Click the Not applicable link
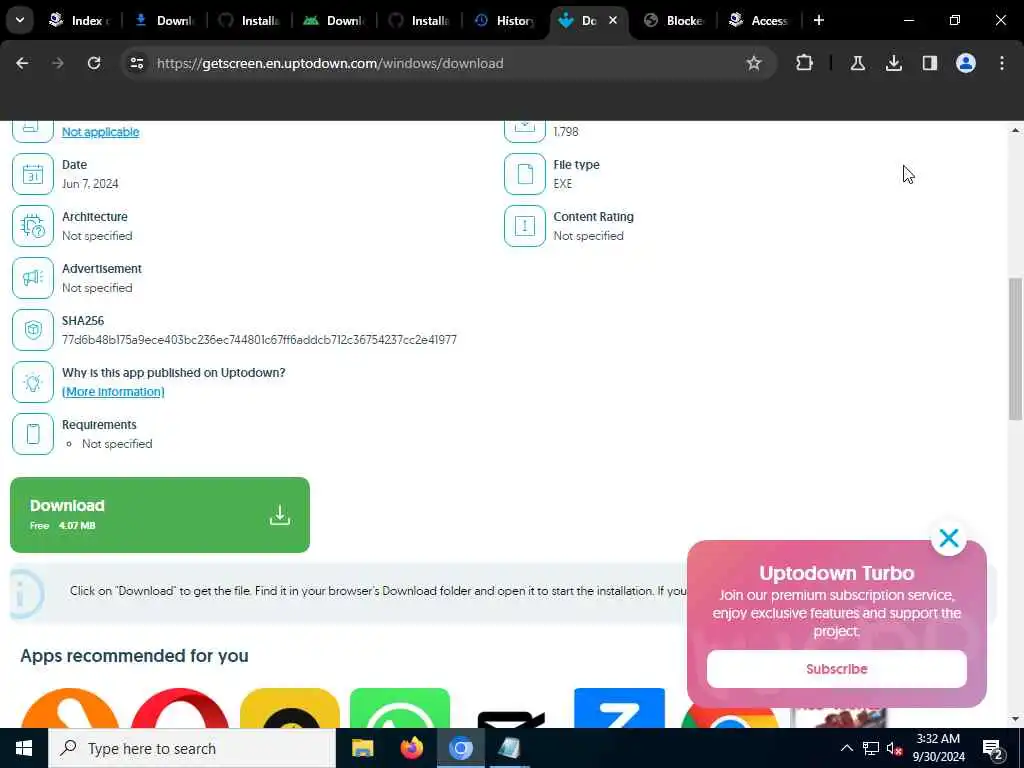This screenshot has width=1024, height=768. point(101,132)
